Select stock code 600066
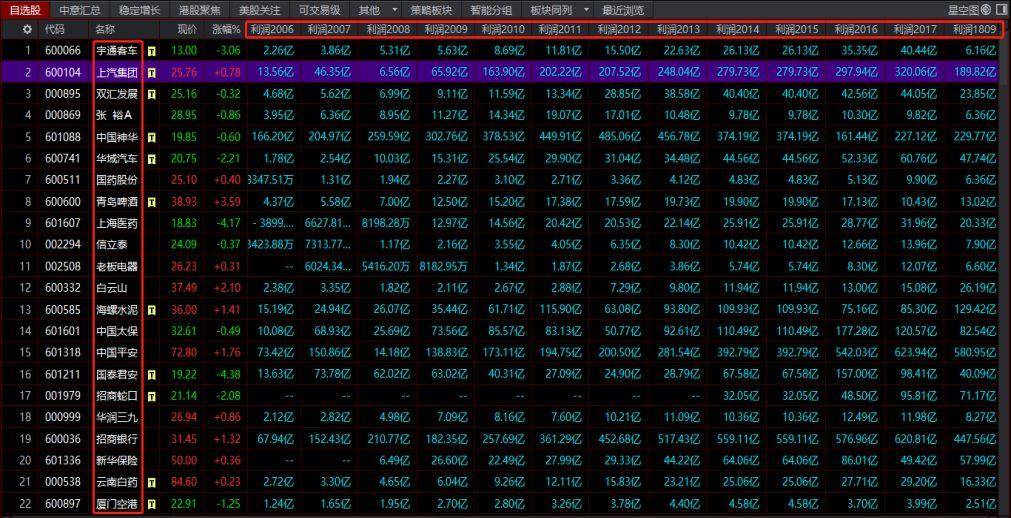The height and width of the screenshot is (518, 1011). (x=63, y=51)
